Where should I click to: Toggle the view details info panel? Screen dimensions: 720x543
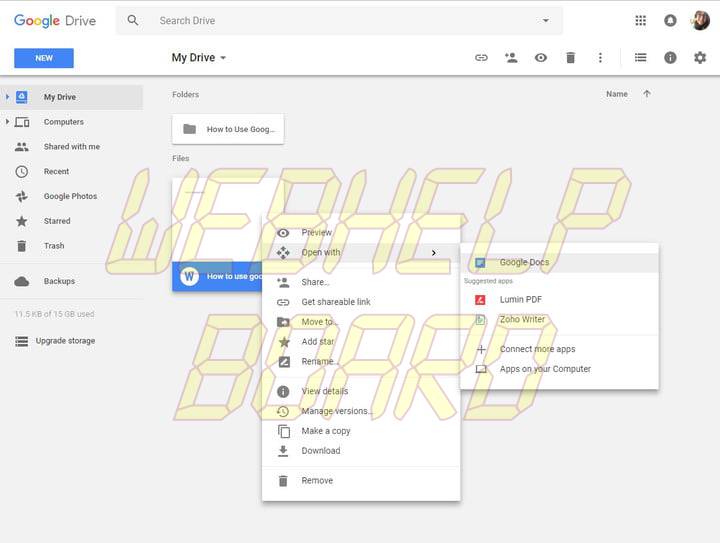coord(670,58)
